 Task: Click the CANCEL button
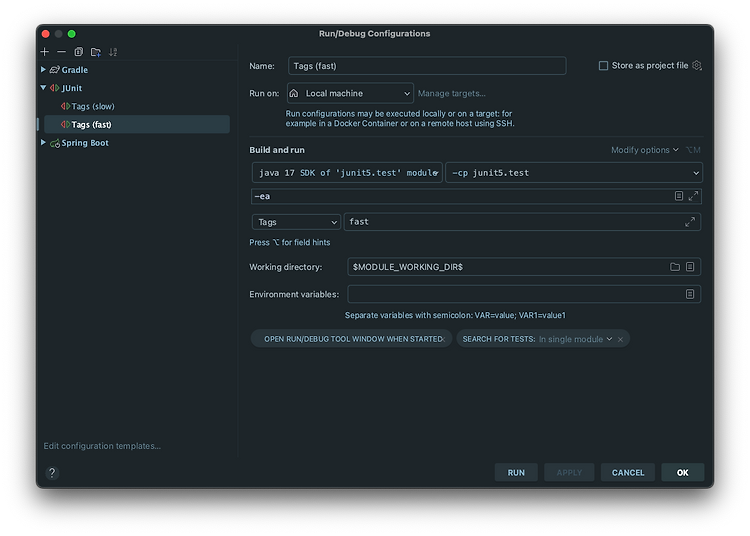pyautogui.click(x=628, y=472)
